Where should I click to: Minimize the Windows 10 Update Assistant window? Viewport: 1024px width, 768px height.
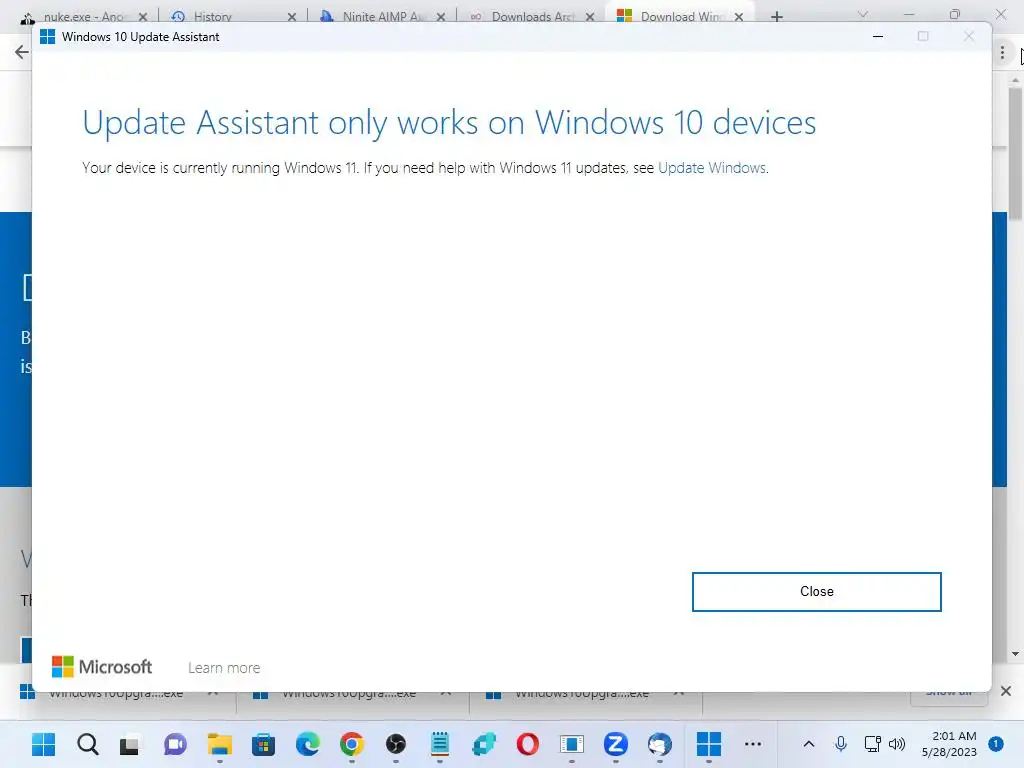[878, 37]
